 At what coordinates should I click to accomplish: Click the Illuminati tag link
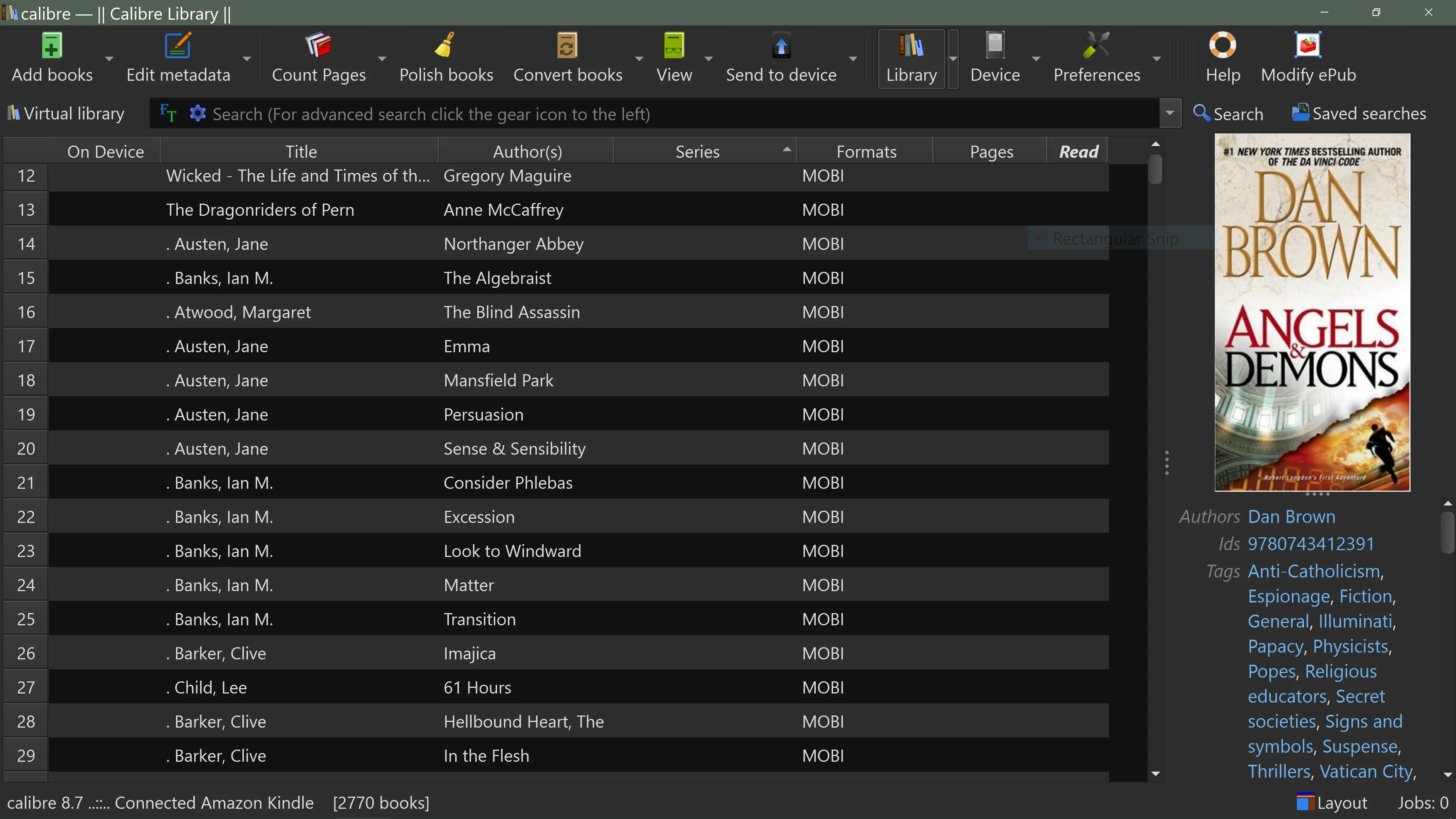(x=1356, y=621)
